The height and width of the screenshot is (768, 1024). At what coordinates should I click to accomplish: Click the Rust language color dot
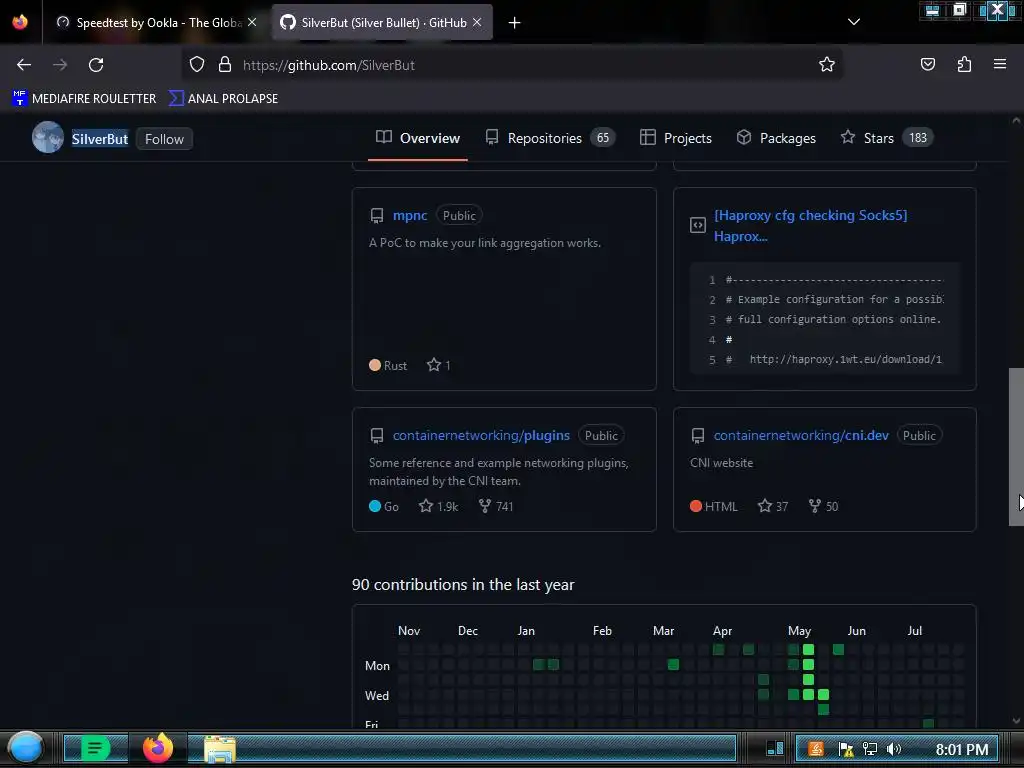375,365
